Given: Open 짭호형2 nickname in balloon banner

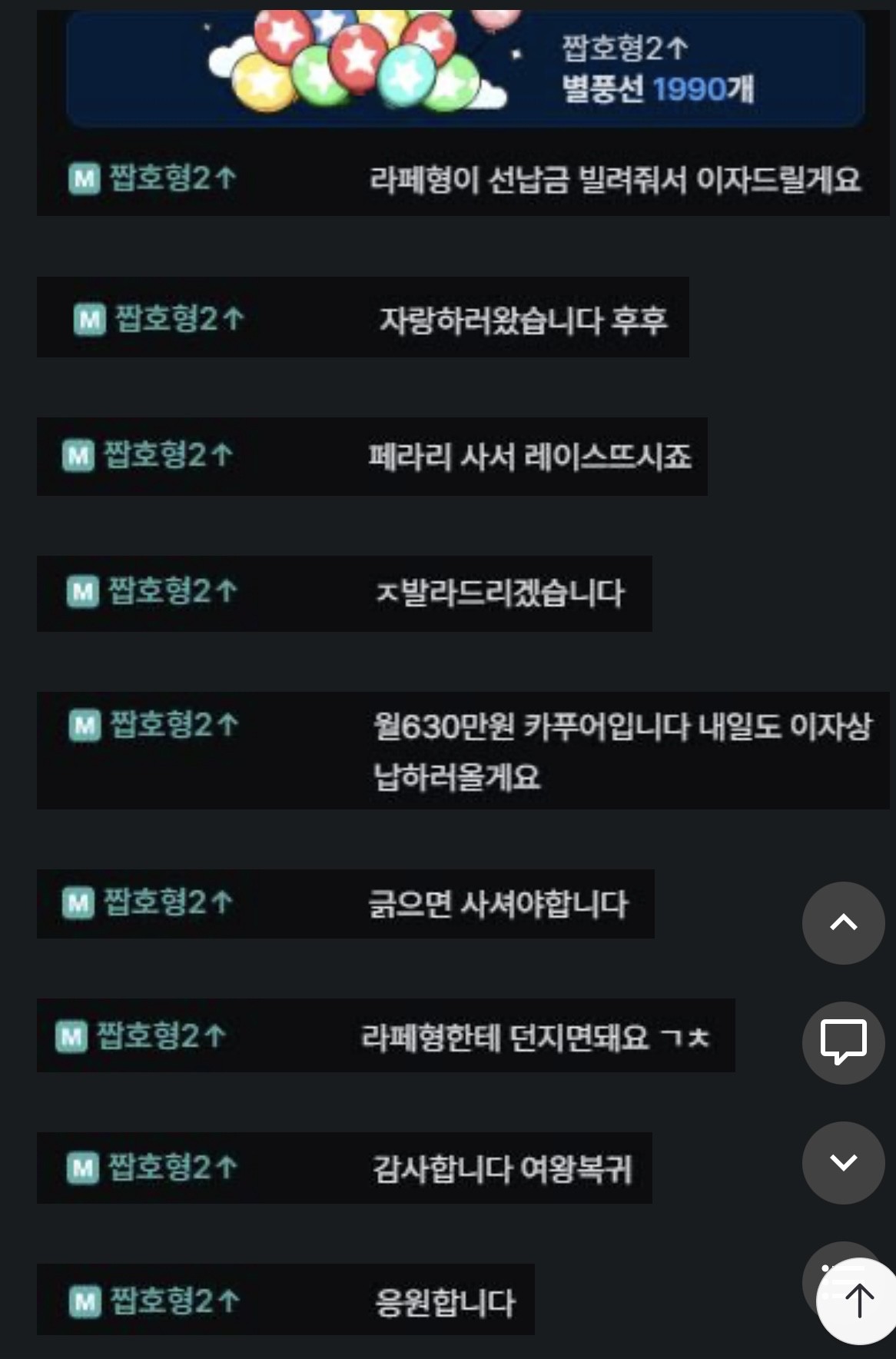Looking at the screenshot, I should coord(625,48).
